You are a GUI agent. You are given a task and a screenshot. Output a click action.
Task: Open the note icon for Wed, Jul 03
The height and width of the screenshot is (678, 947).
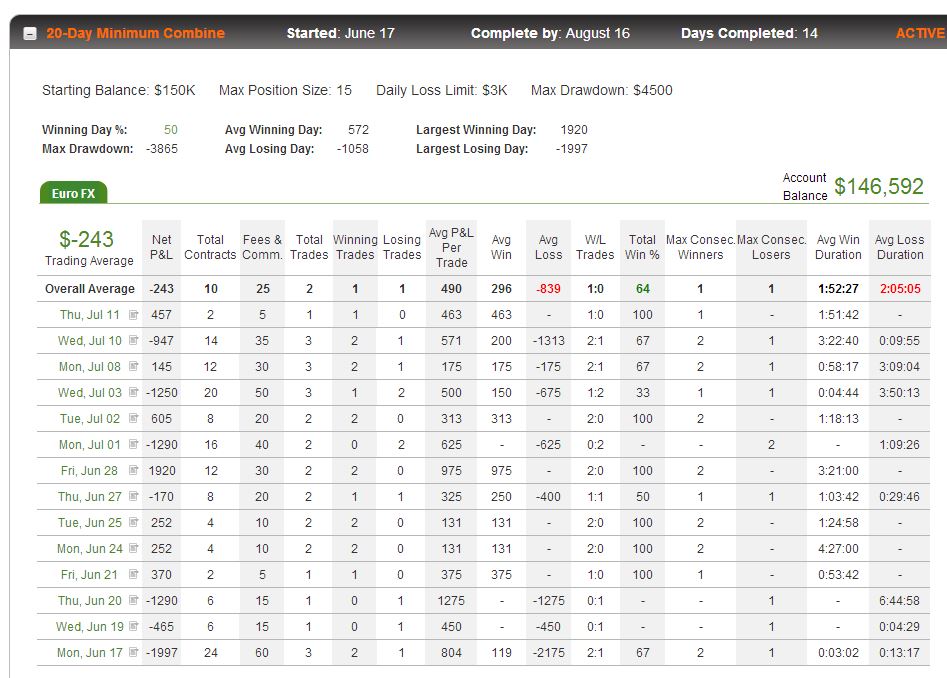(x=133, y=392)
